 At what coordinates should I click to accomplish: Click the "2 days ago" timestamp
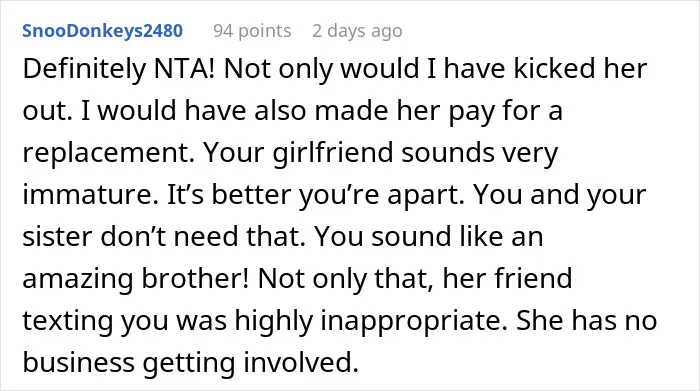click(x=357, y=31)
